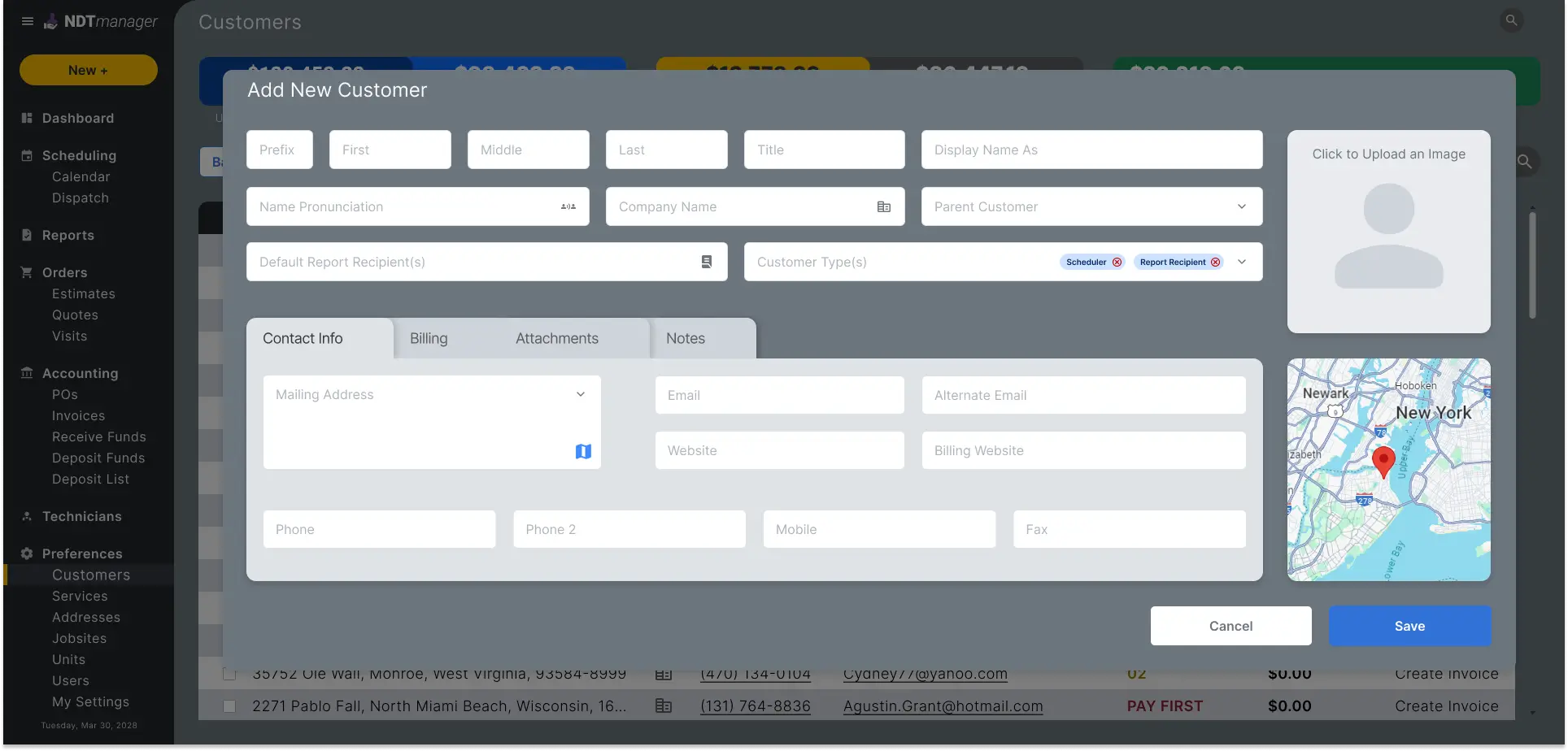1568x751 pixels.
Task: Click the Fax input field
Action: pos(1130,529)
